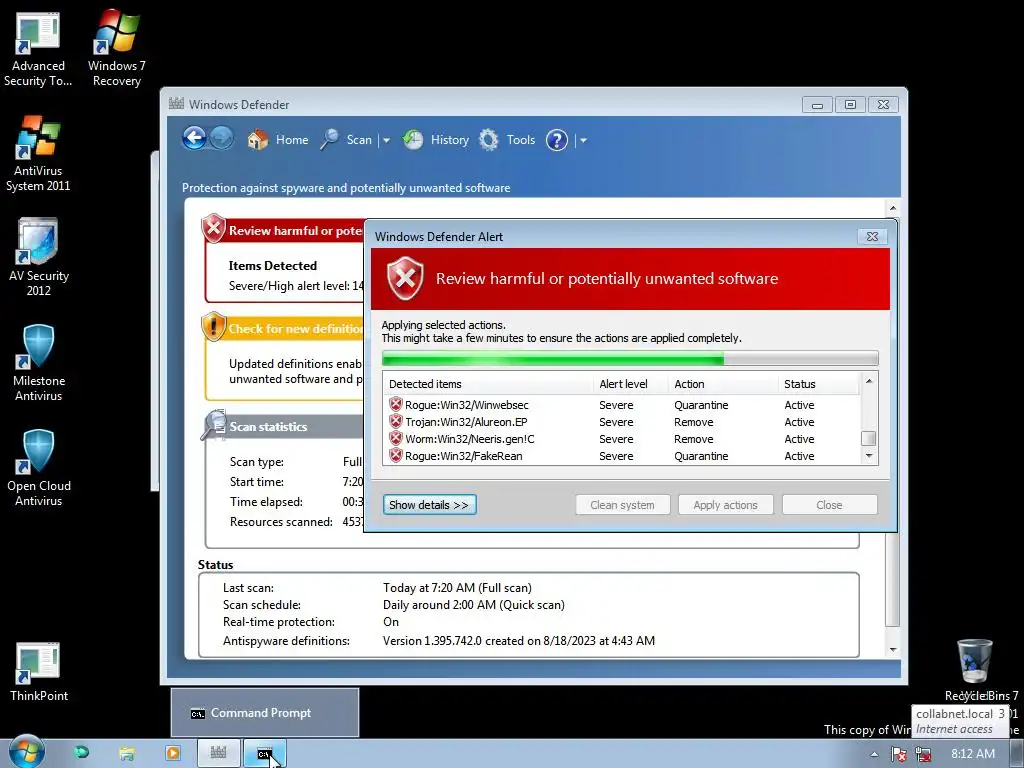Click the 8:12 AM clock
The width and height of the screenshot is (1024, 768).
coord(973,754)
